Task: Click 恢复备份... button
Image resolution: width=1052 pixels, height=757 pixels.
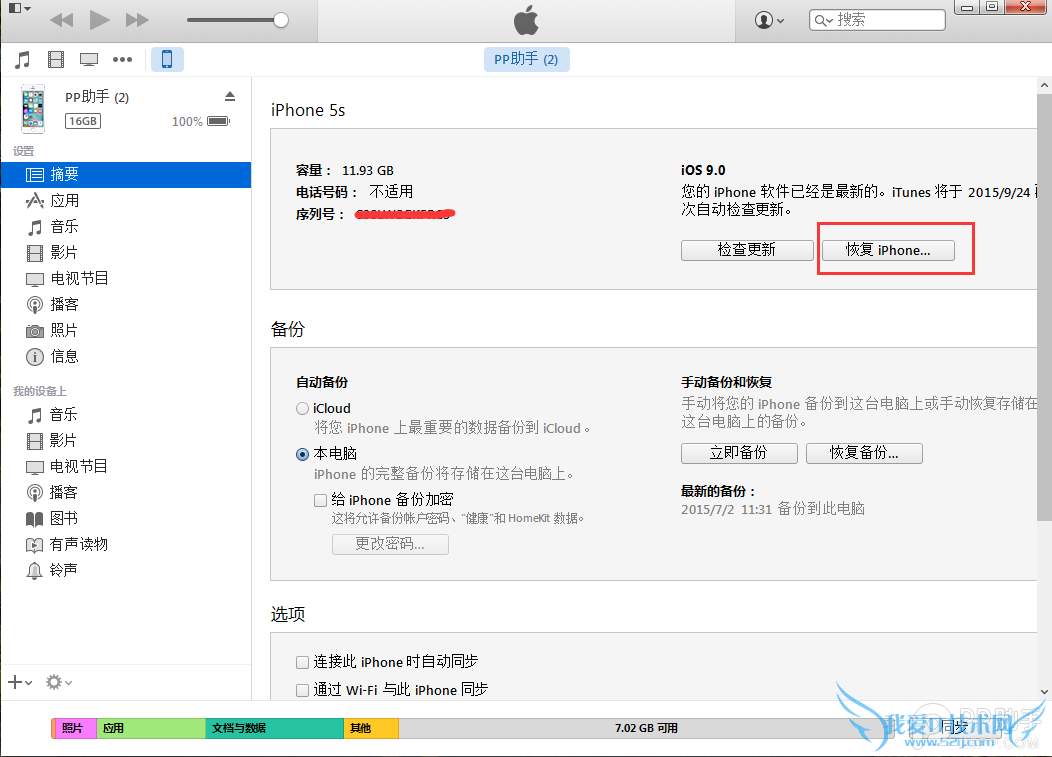Action: point(864,453)
